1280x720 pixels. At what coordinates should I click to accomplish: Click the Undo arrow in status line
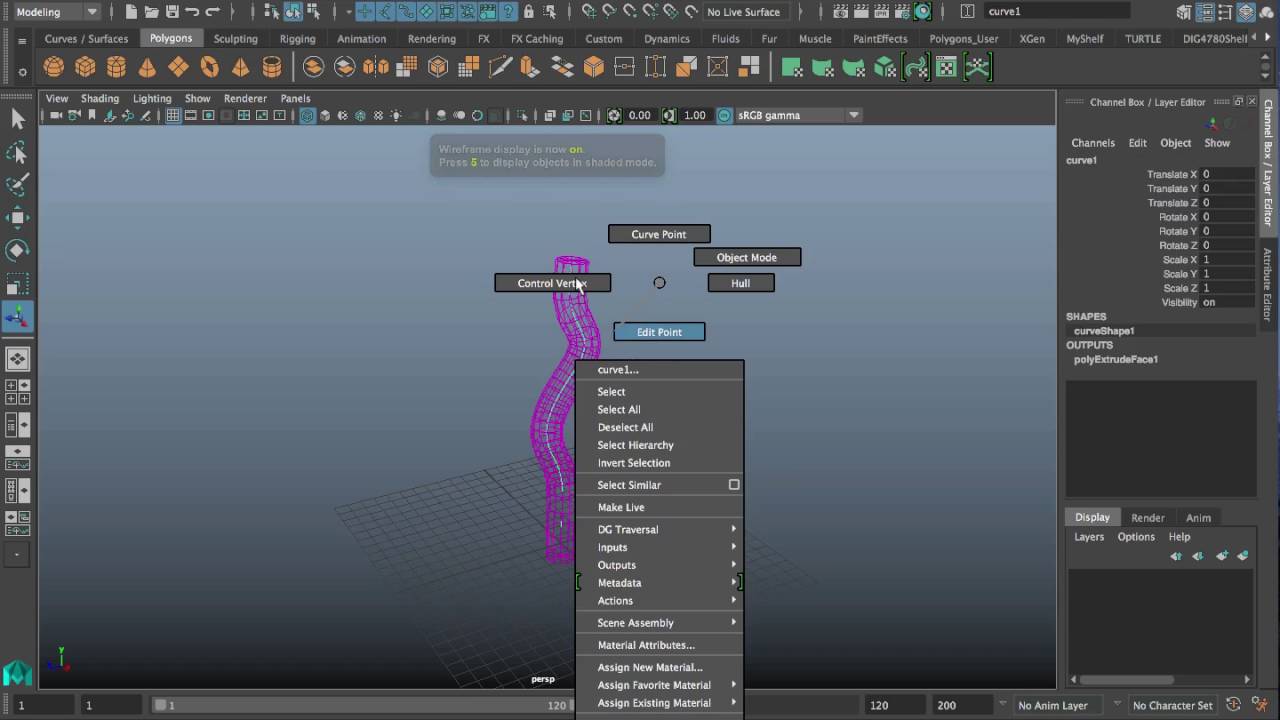192,12
